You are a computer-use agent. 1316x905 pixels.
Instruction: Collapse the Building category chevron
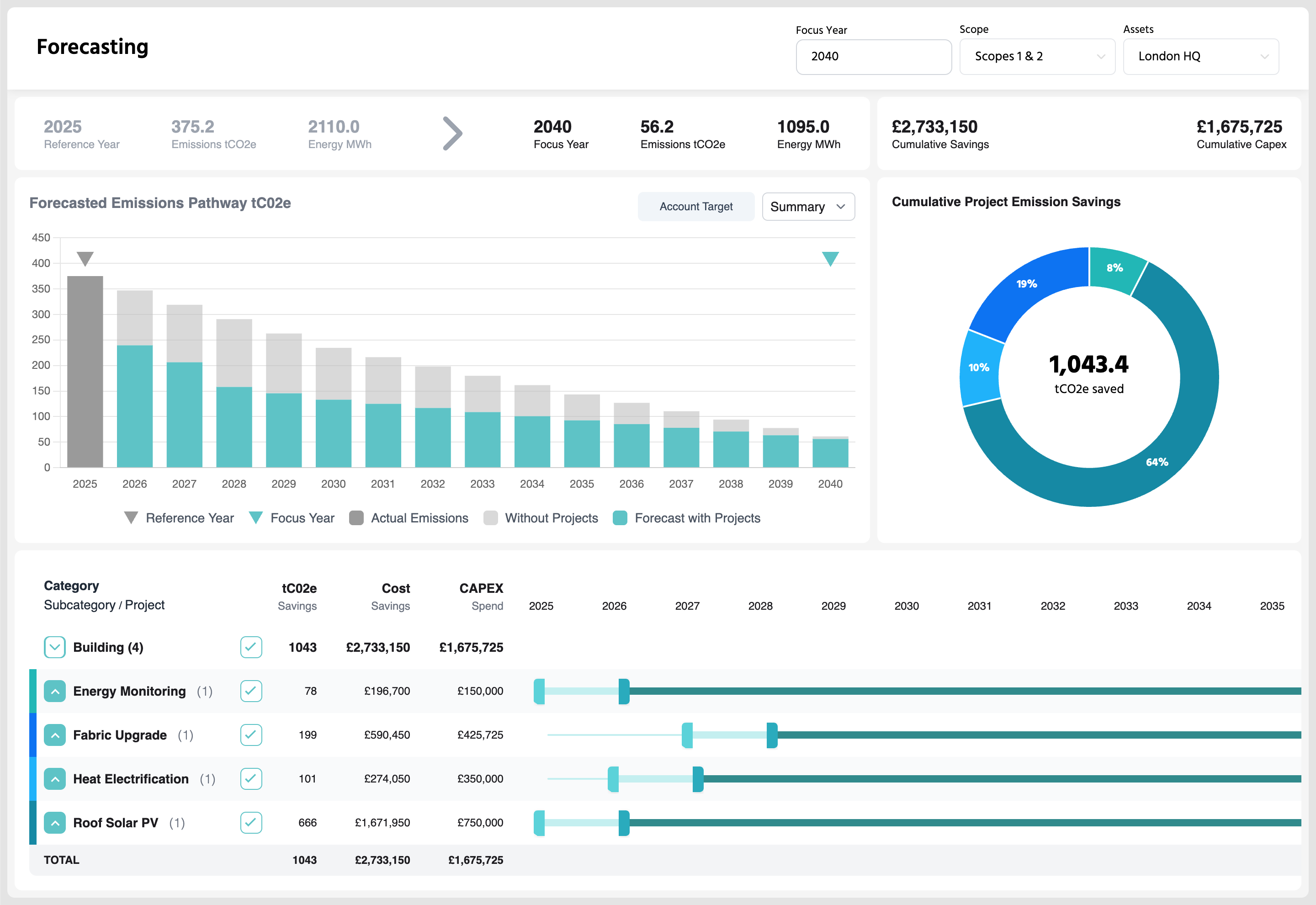54,647
